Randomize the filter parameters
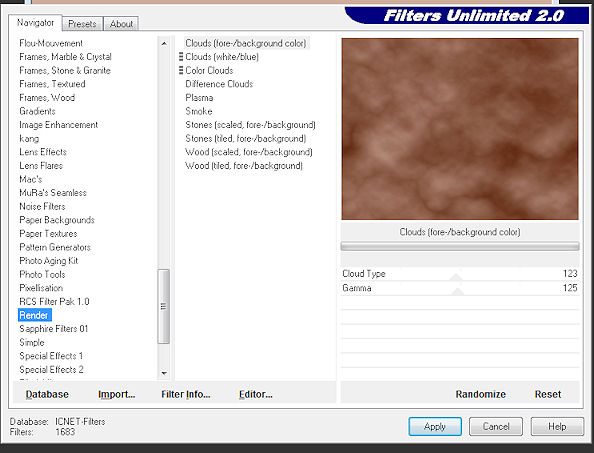The height and width of the screenshot is (453, 594). tap(481, 394)
